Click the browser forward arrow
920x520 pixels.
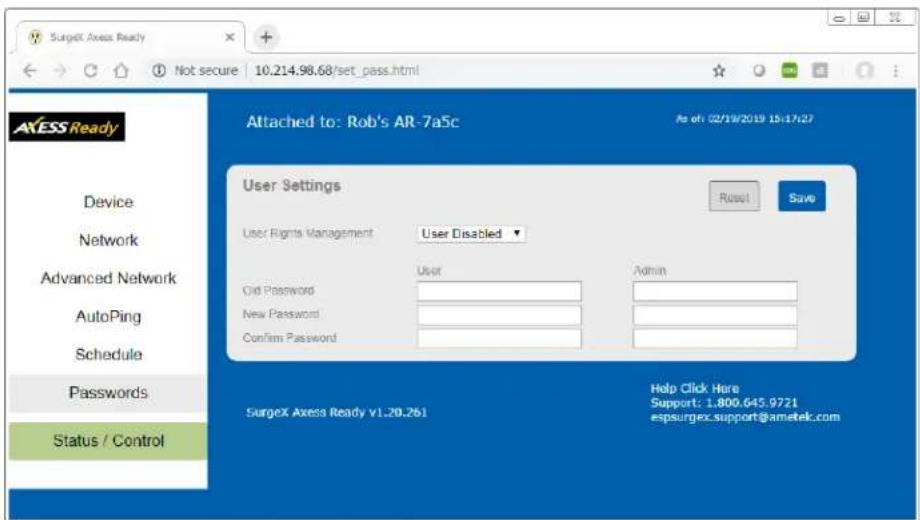pos(60,71)
